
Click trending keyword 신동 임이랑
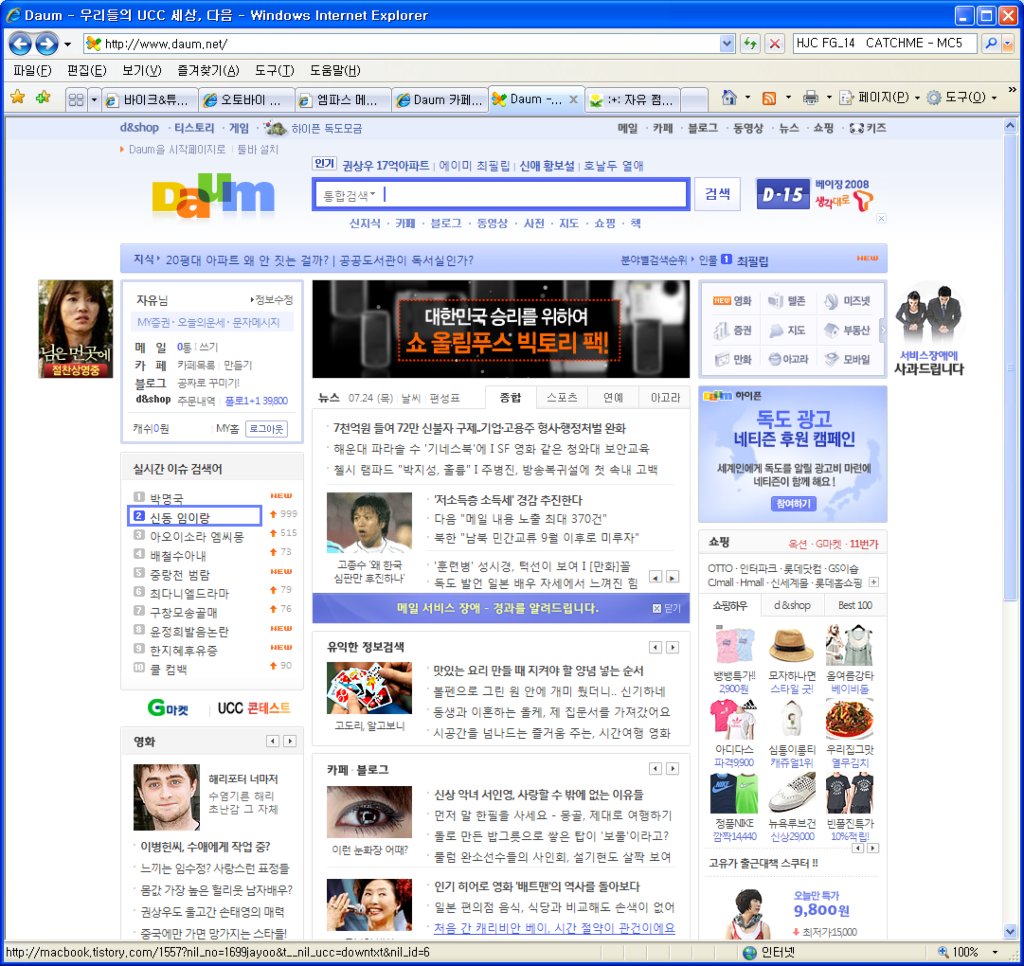point(180,518)
